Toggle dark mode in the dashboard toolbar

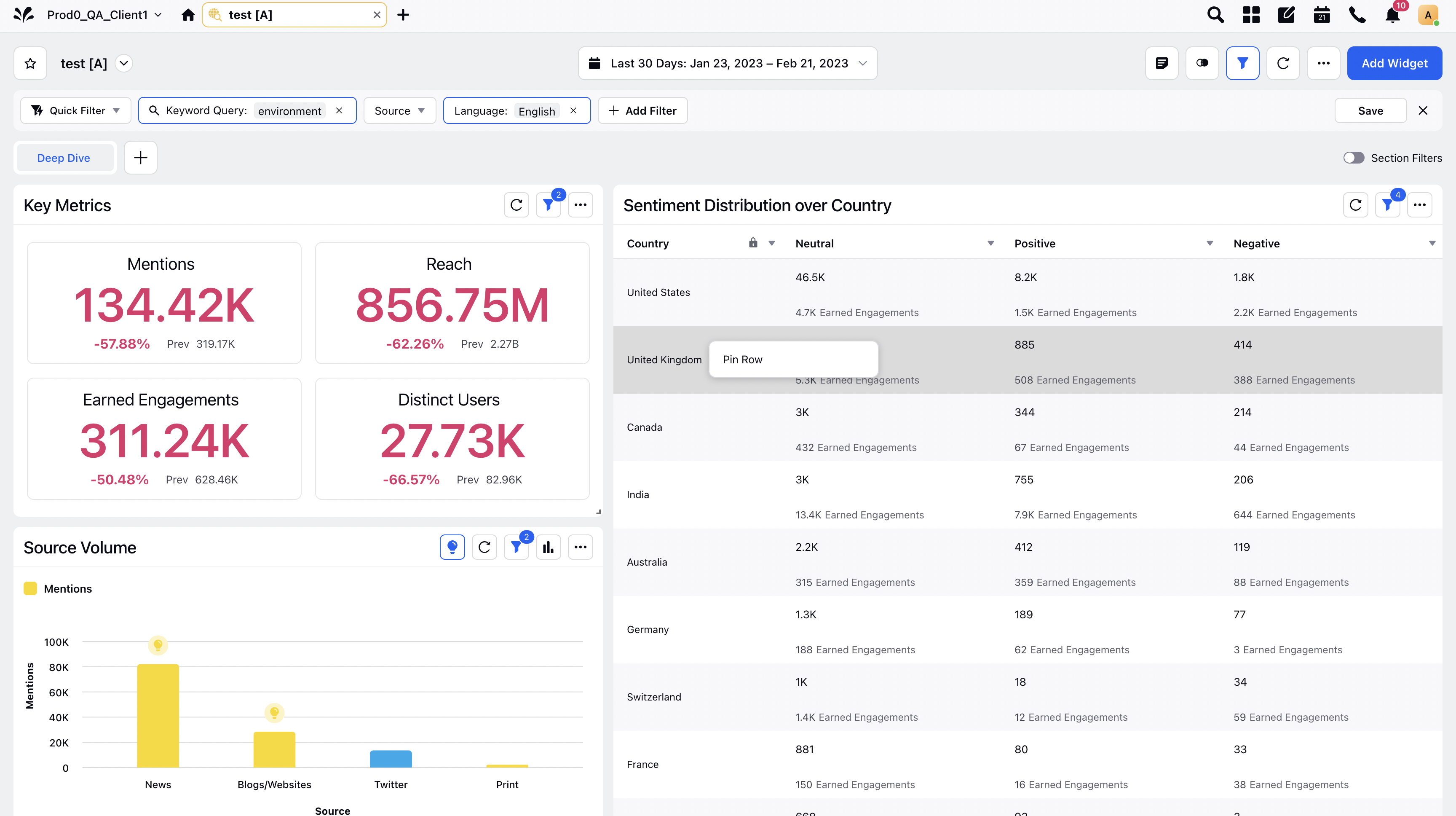(x=1202, y=63)
